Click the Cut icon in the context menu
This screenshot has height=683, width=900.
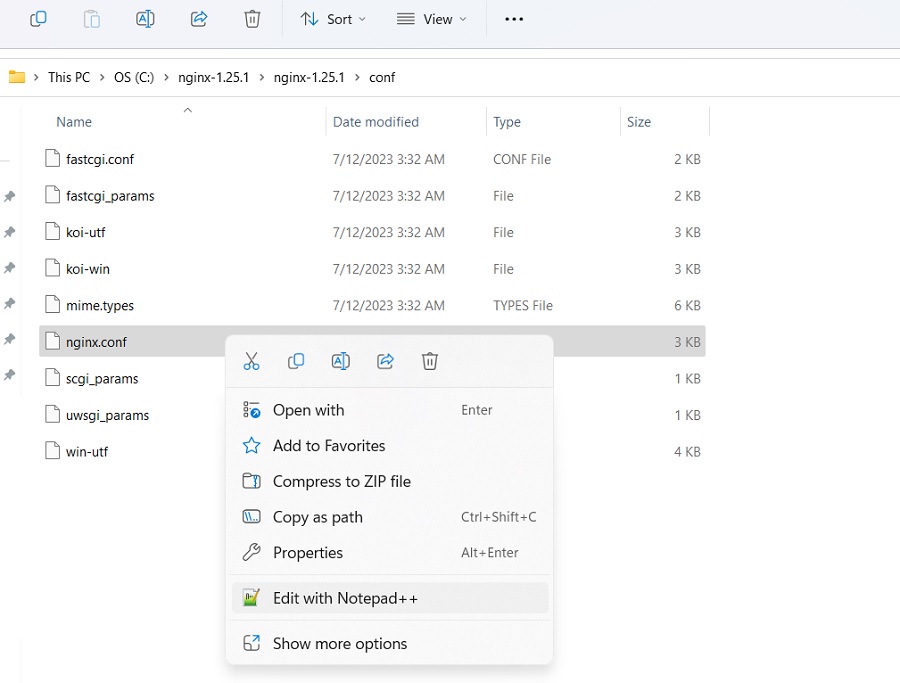(251, 361)
